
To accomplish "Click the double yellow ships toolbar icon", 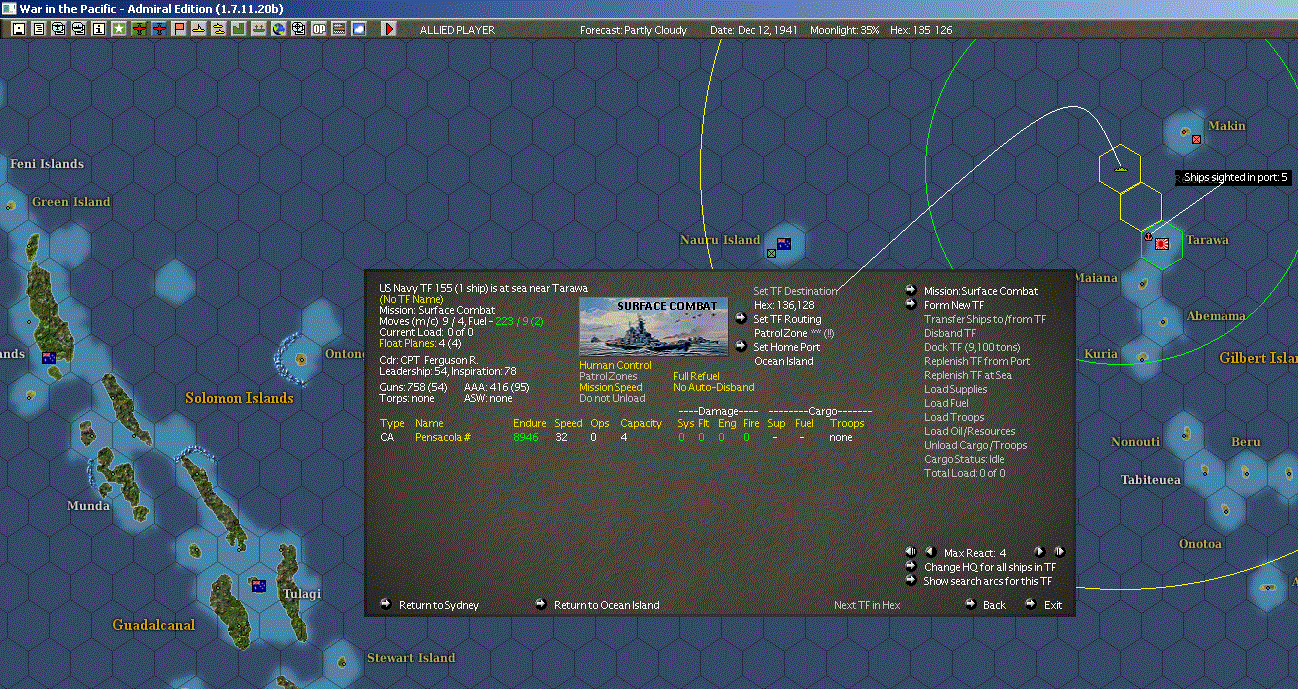I will [219, 29].
